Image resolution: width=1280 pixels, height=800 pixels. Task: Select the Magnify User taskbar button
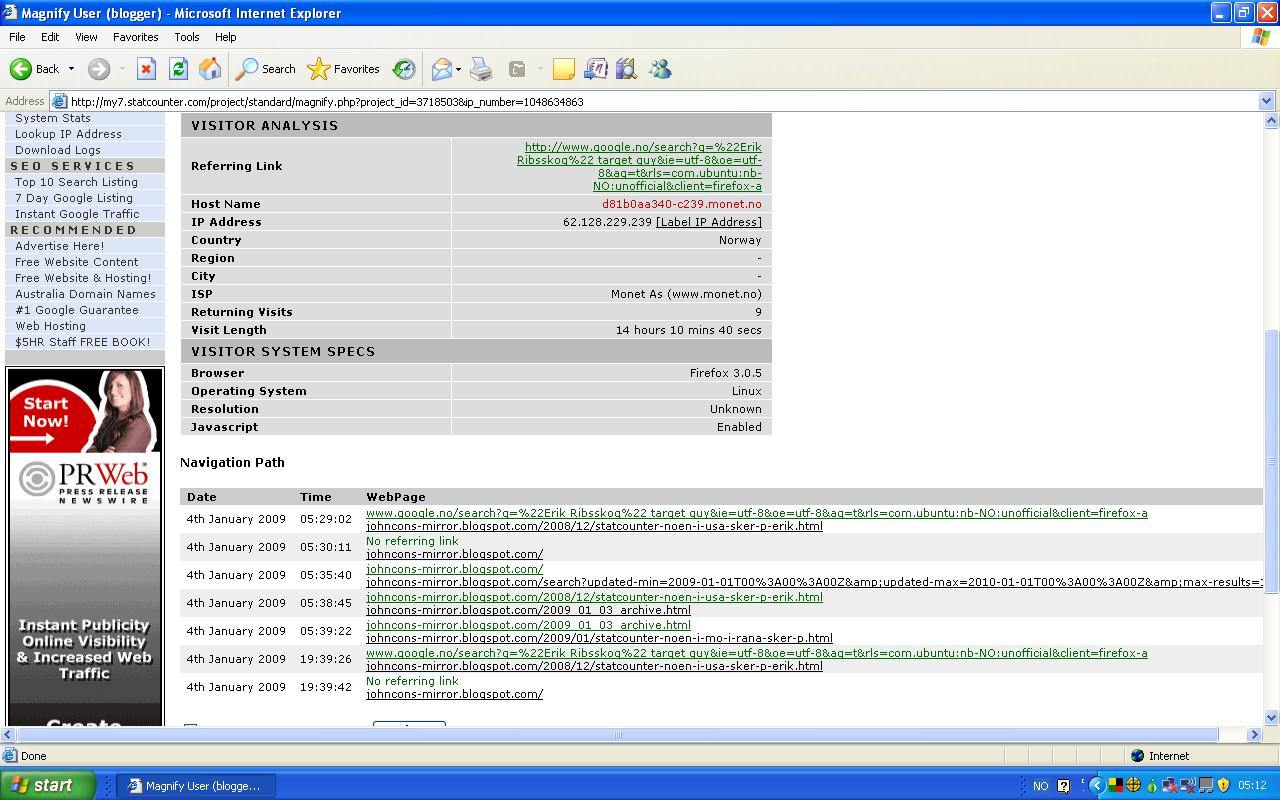pyautogui.click(x=195, y=786)
